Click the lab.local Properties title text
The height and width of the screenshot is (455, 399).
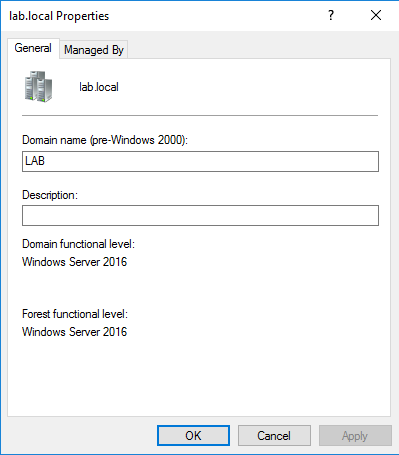(59, 16)
